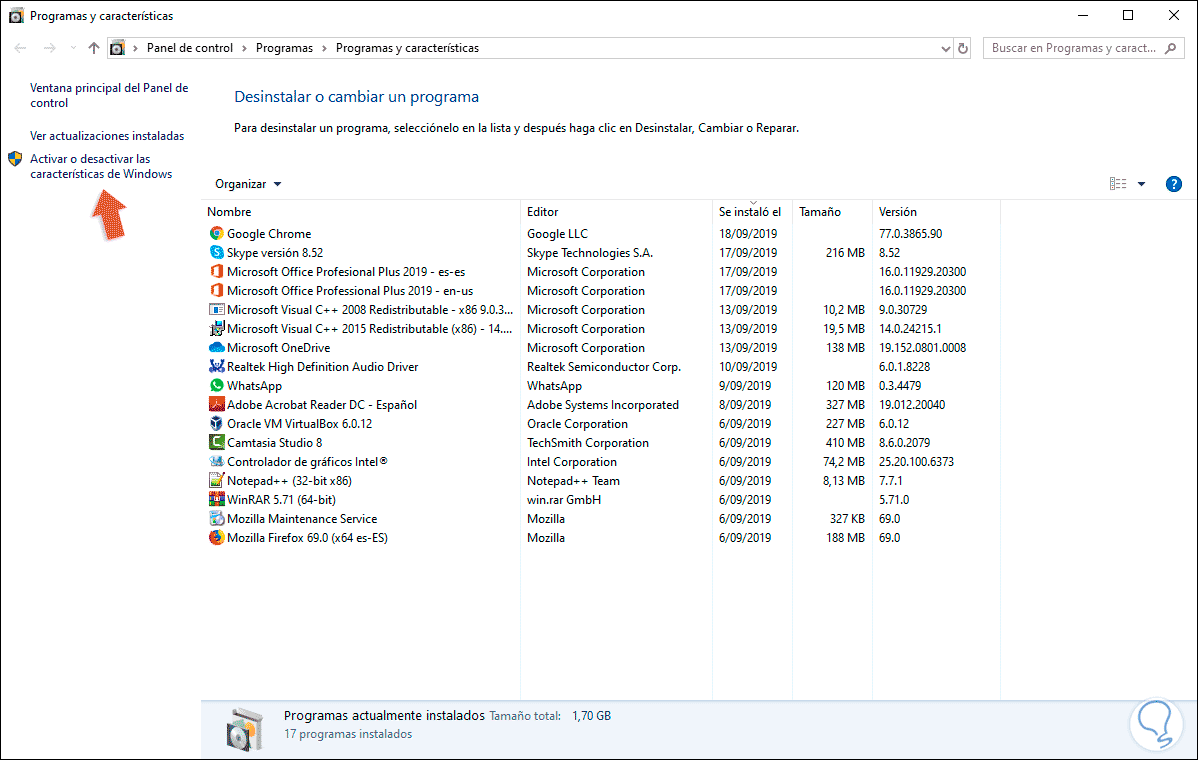1198x760 pixels.
Task: Select Camtasia Studio 8 entry name
Action: (x=274, y=443)
